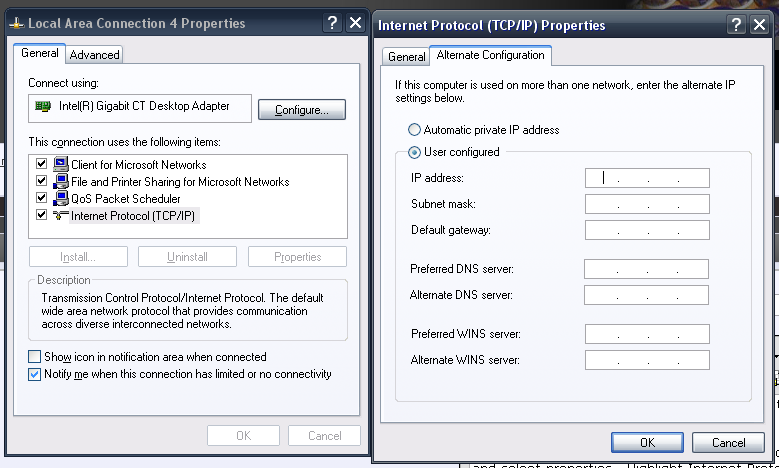Uncheck Client for Microsoft Networks
779x468 pixels.
tap(42, 163)
